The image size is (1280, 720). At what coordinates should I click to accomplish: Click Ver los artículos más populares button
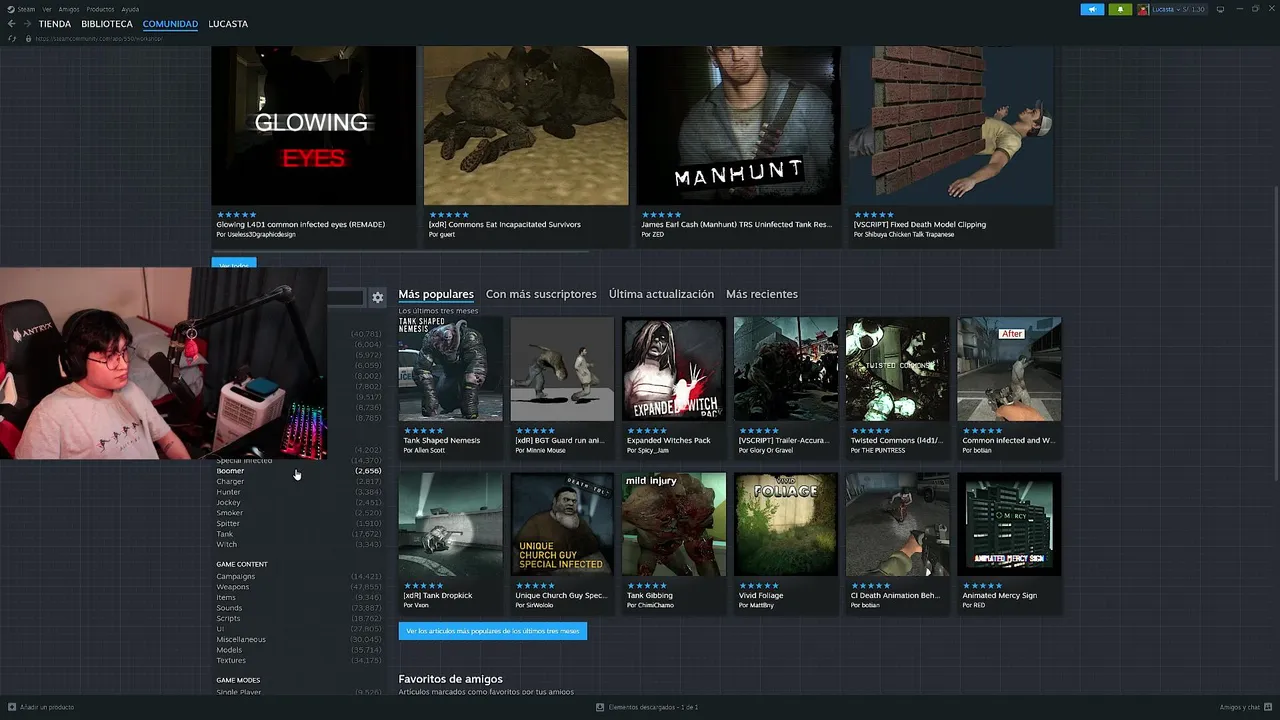tap(493, 631)
